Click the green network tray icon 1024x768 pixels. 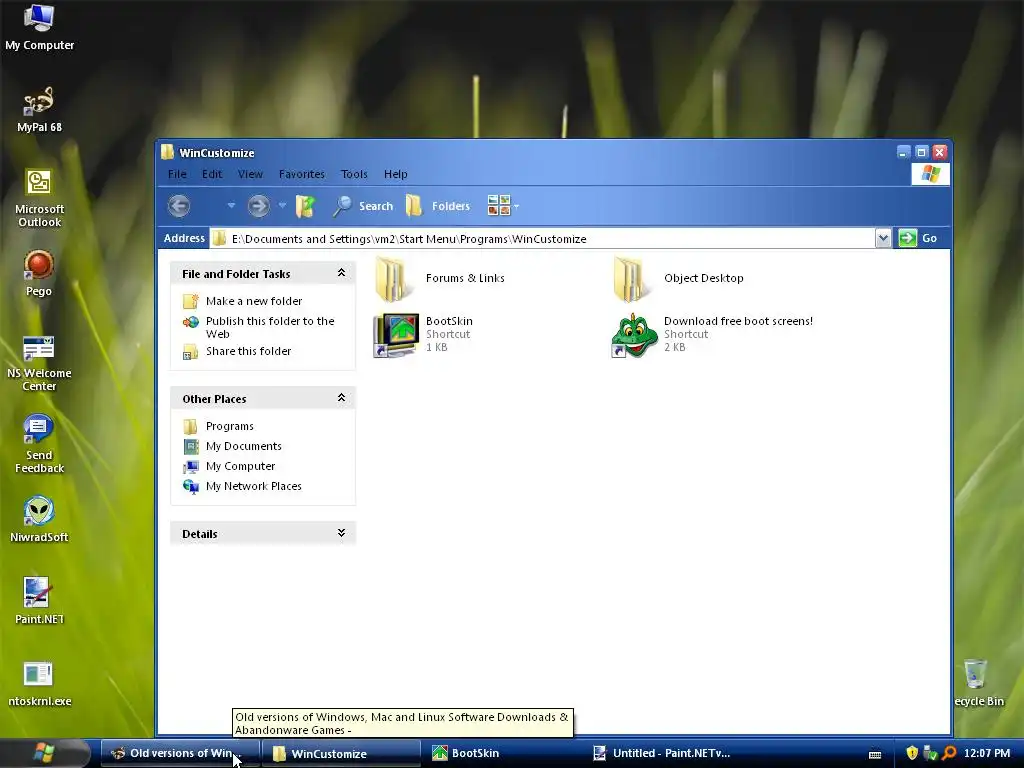point(931,753)
